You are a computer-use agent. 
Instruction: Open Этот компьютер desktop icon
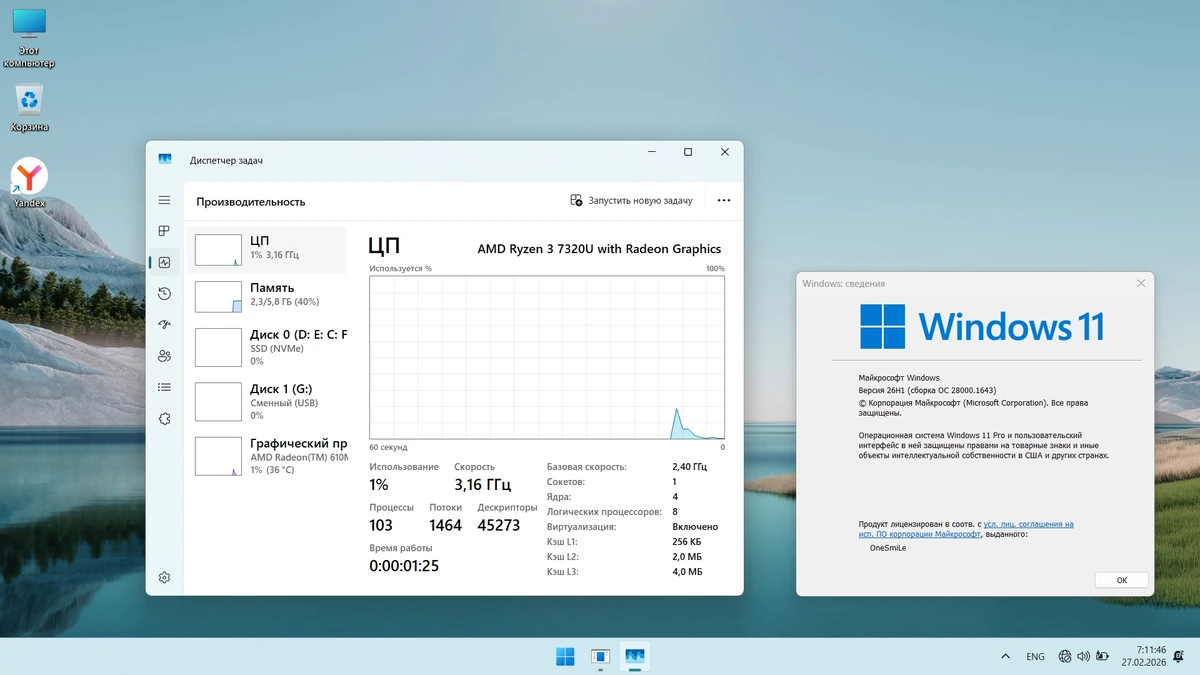[30, 38]
